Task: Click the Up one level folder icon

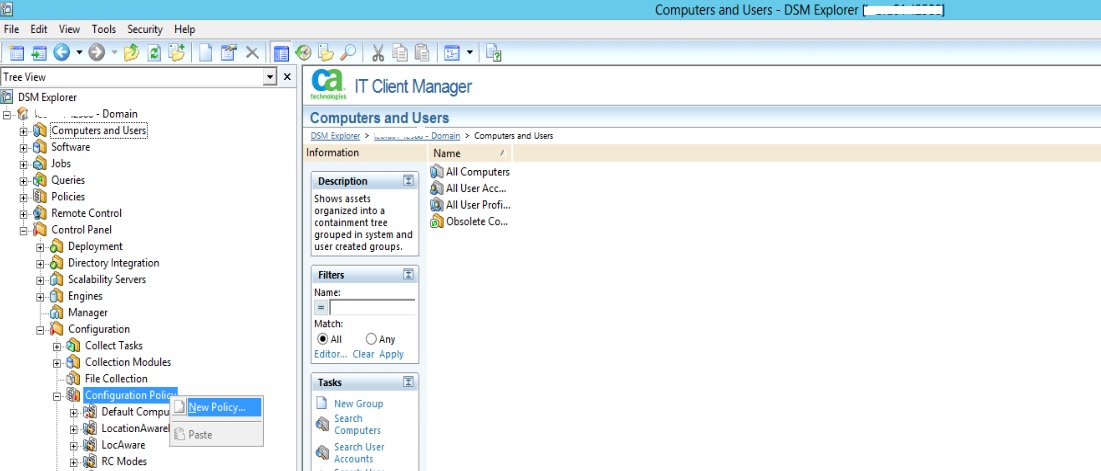Action: (131, 53)
